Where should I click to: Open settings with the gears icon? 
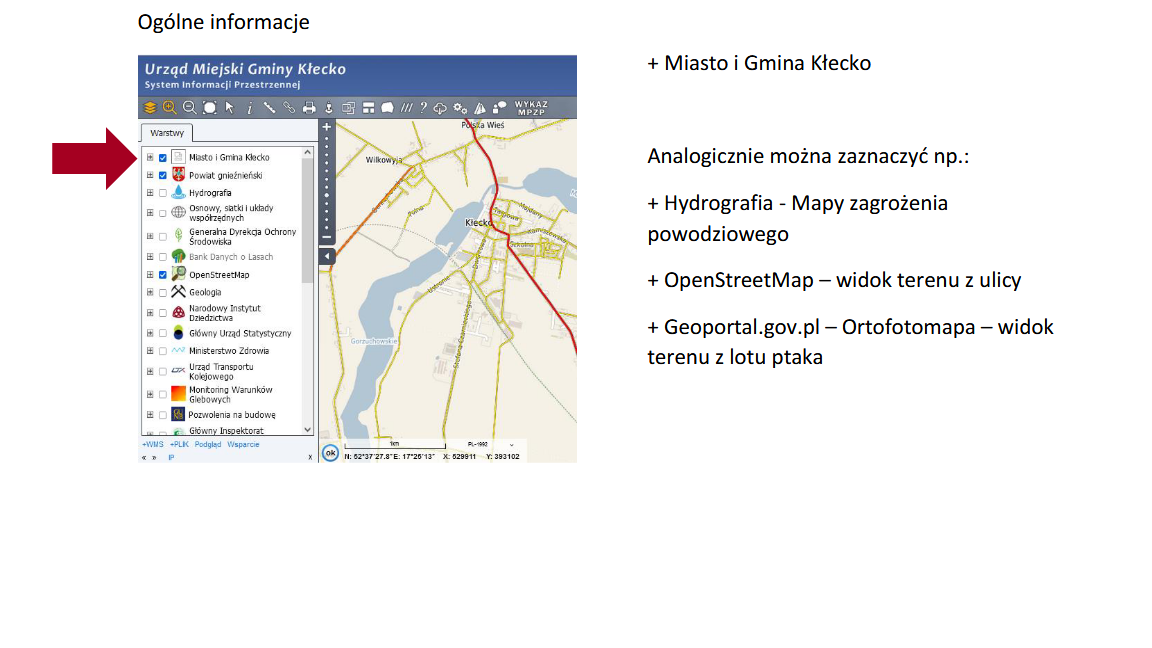pos(460,108)
